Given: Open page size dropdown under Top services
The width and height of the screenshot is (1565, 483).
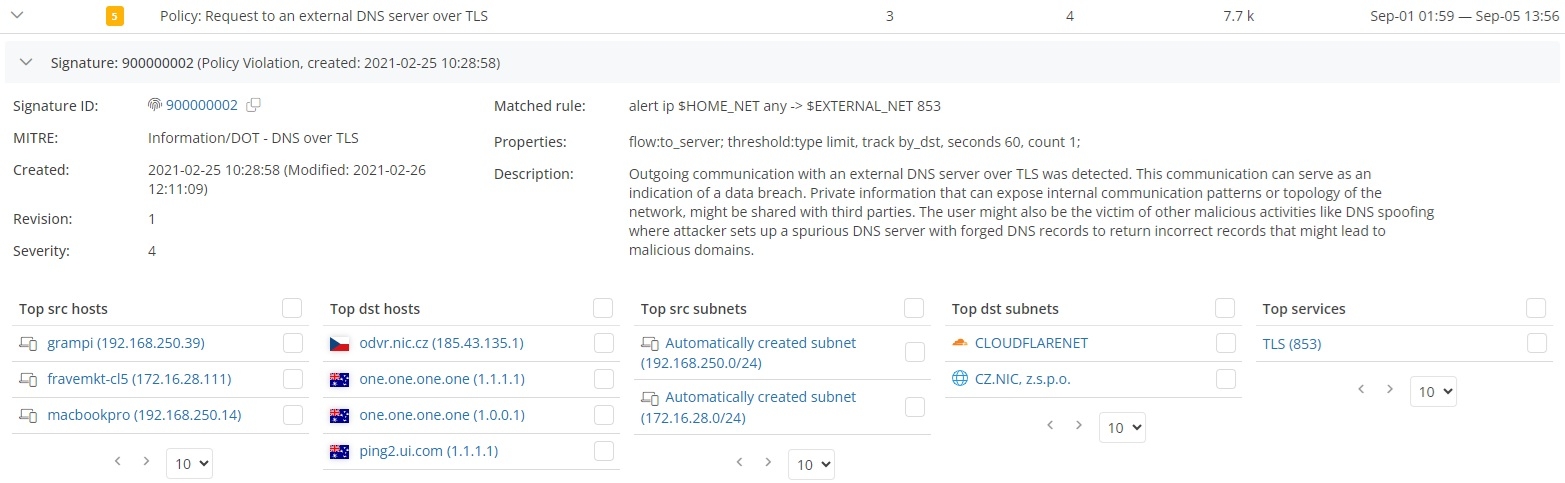Looking at the screenshot, I should (x=1433, y=391).
